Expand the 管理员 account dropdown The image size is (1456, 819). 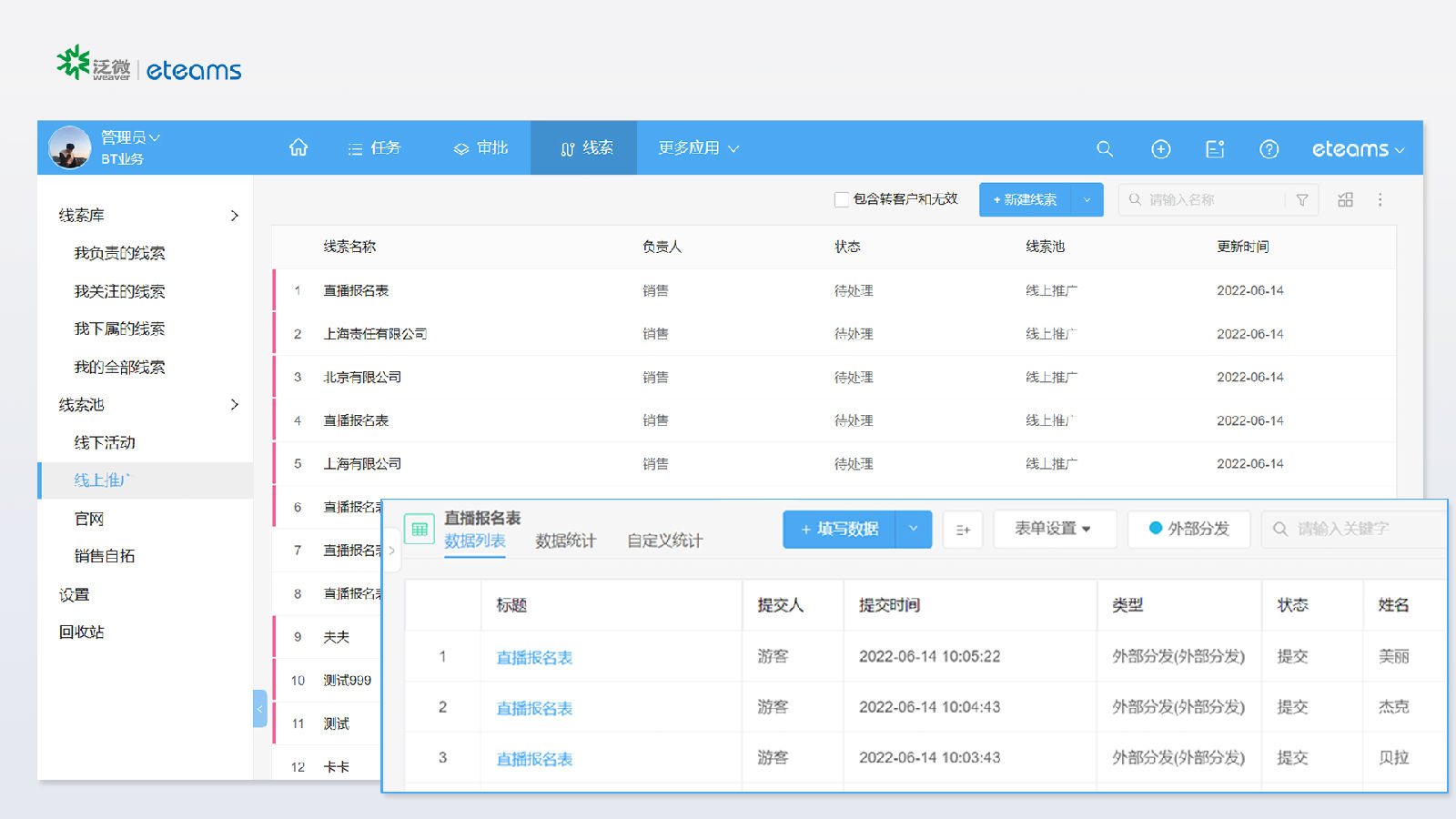(131, 137)
